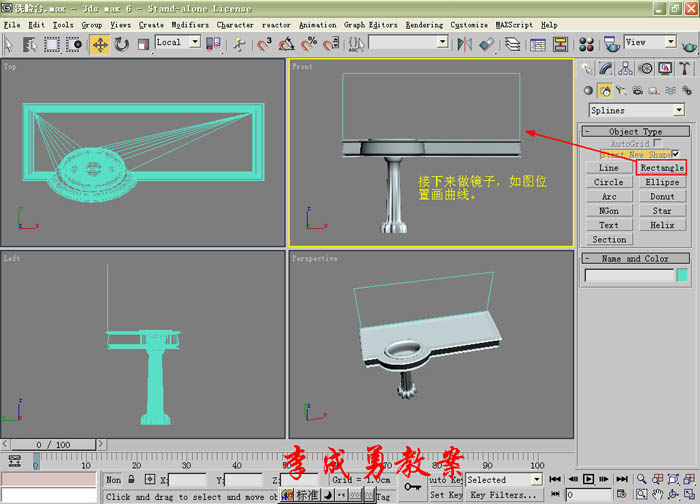Click the Helix shape button
Screen dimensions: 700x504
coord(662,225)
